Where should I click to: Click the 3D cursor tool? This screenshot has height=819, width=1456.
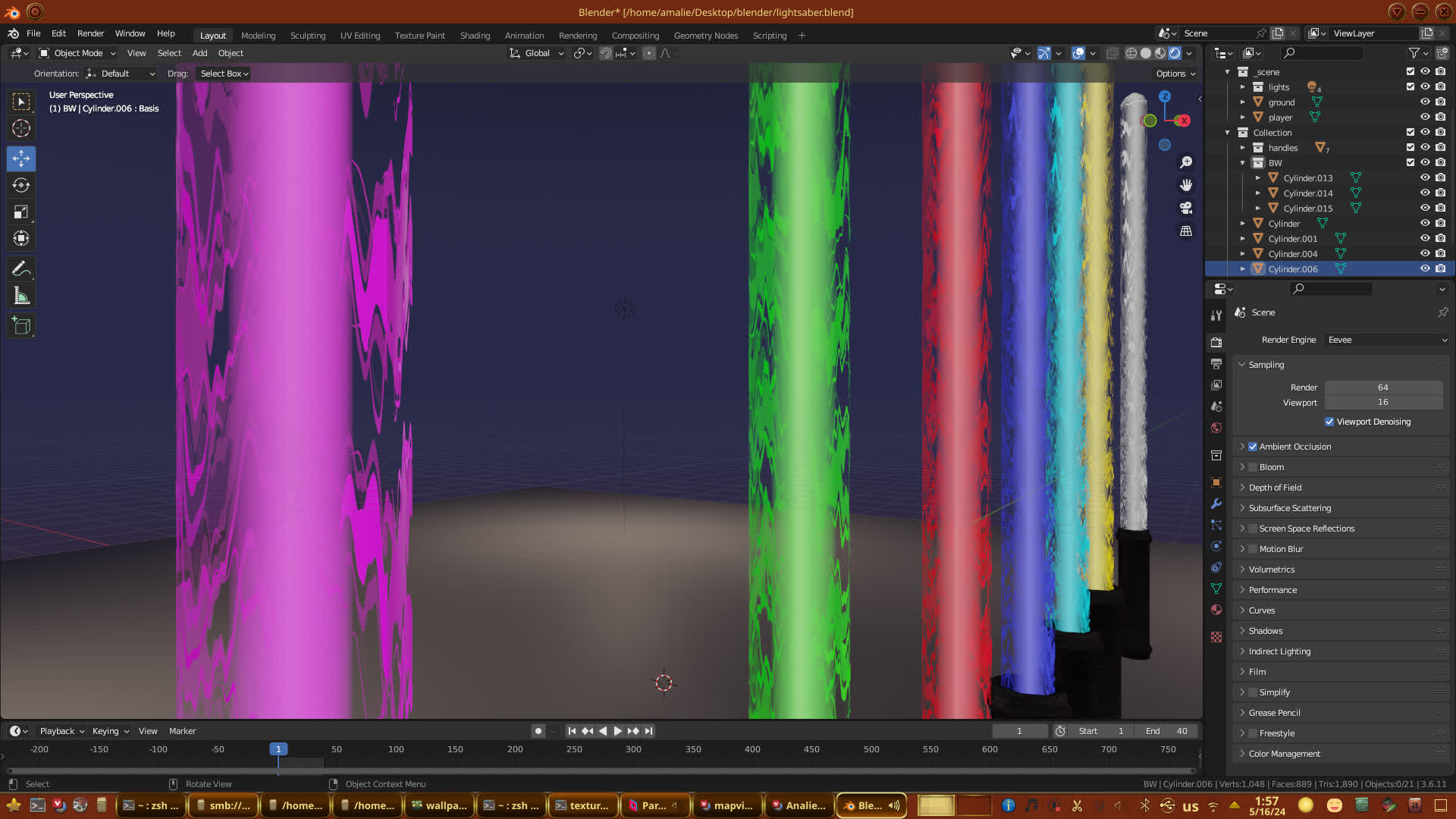pyautogui.click(x=21, y=128)
